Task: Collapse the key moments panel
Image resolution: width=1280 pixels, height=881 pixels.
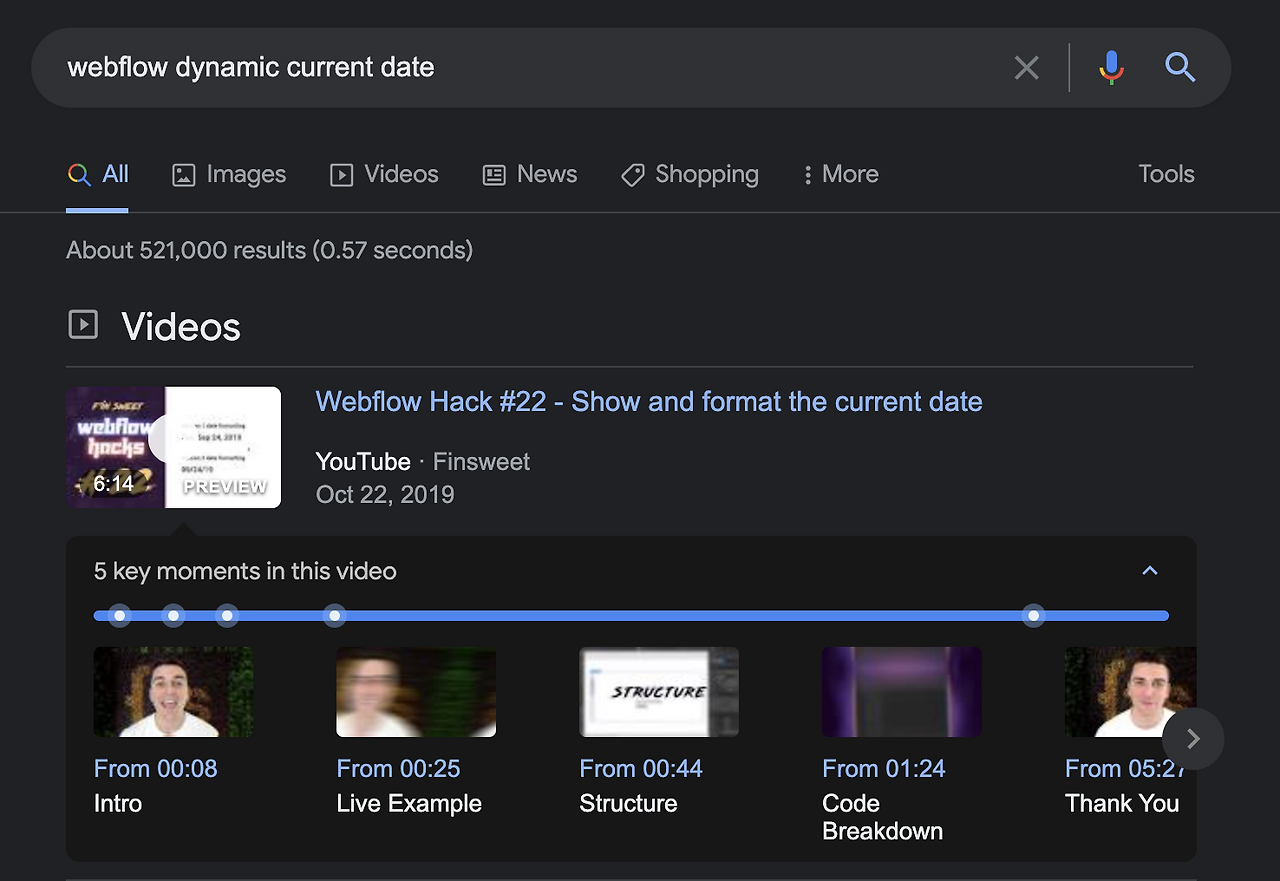Action: [x=1150, y=571]
